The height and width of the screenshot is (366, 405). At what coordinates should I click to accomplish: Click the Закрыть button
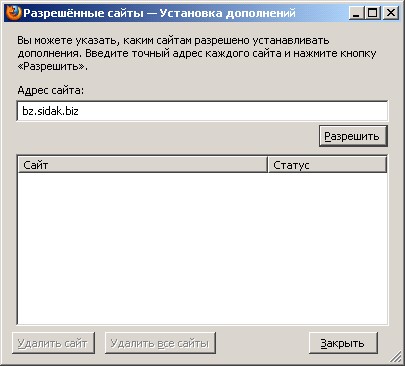coord(343,343)
